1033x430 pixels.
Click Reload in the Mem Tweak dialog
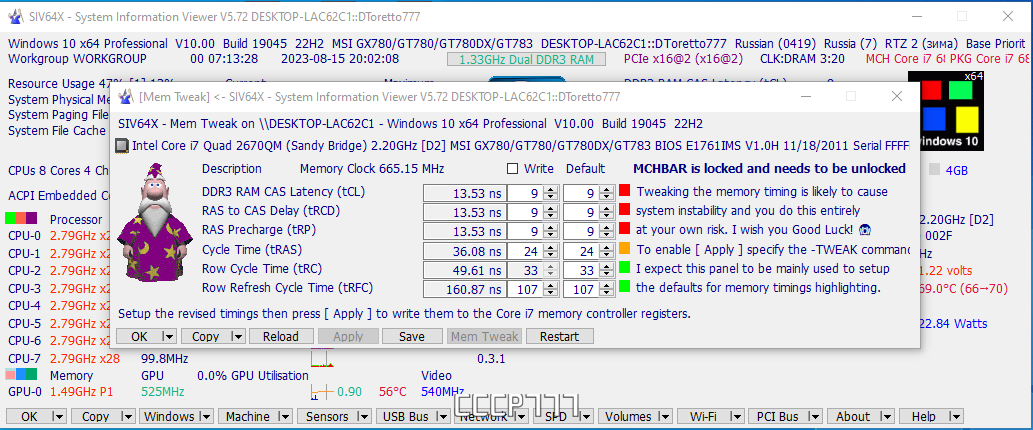pos(281,336)
